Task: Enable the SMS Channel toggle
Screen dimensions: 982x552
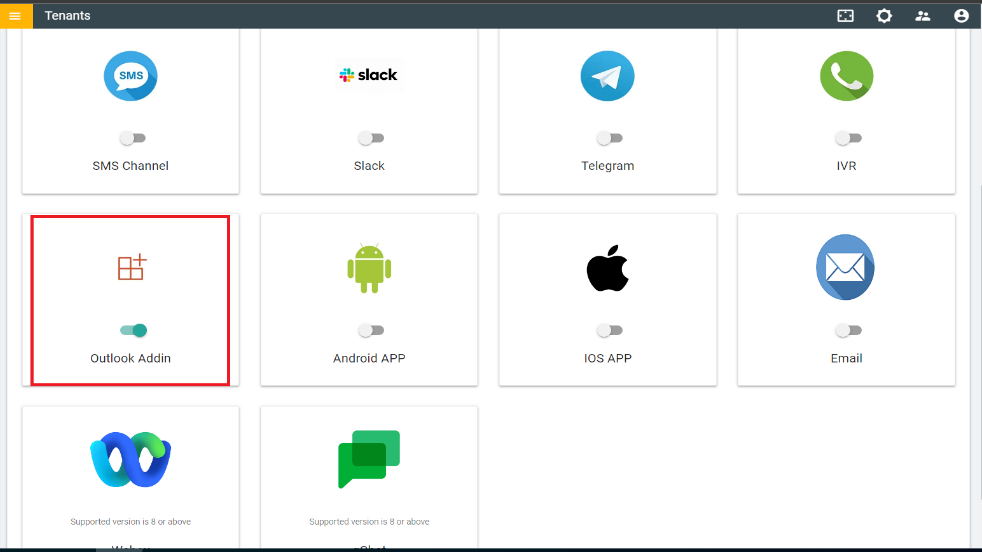Action: pos(132,138)
